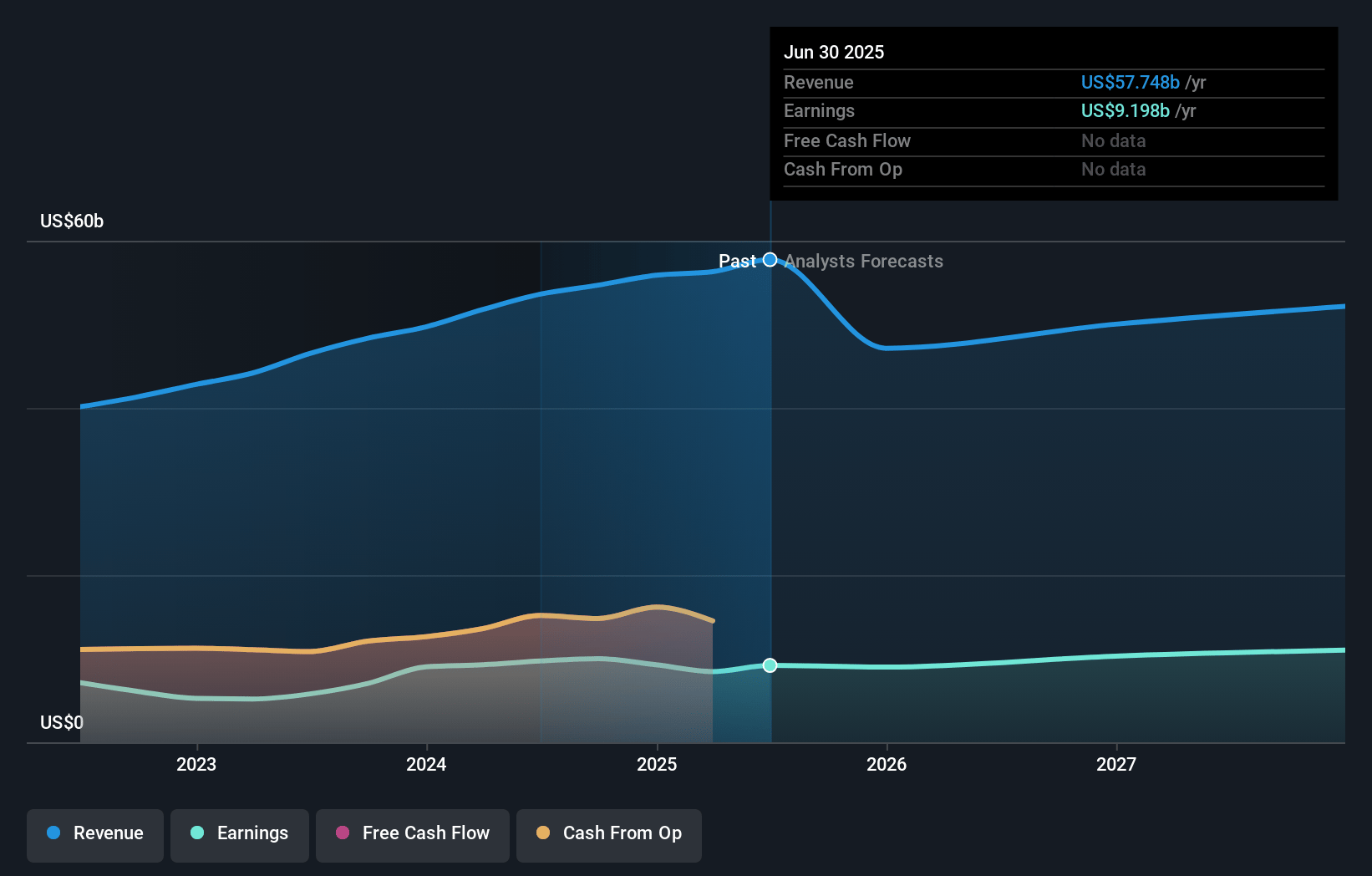This screenshot has width=1372, height=876.
Task: Click the 2027 x-axis label
Action: click(1116, 764)
